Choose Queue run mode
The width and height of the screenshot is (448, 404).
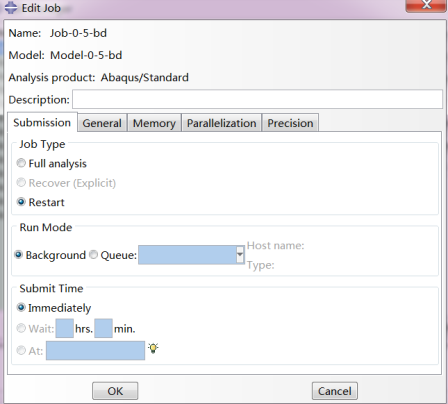(x=94, y=255)
